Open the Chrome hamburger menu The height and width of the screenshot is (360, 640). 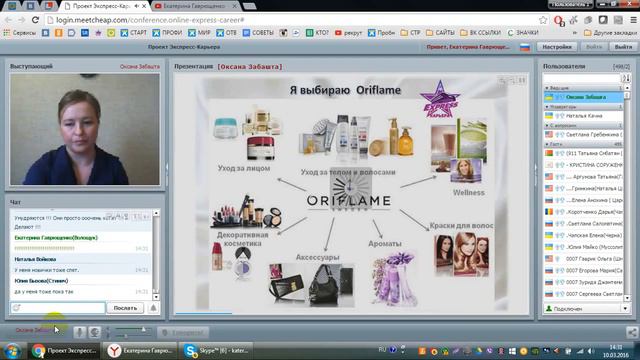coord(633,20)
